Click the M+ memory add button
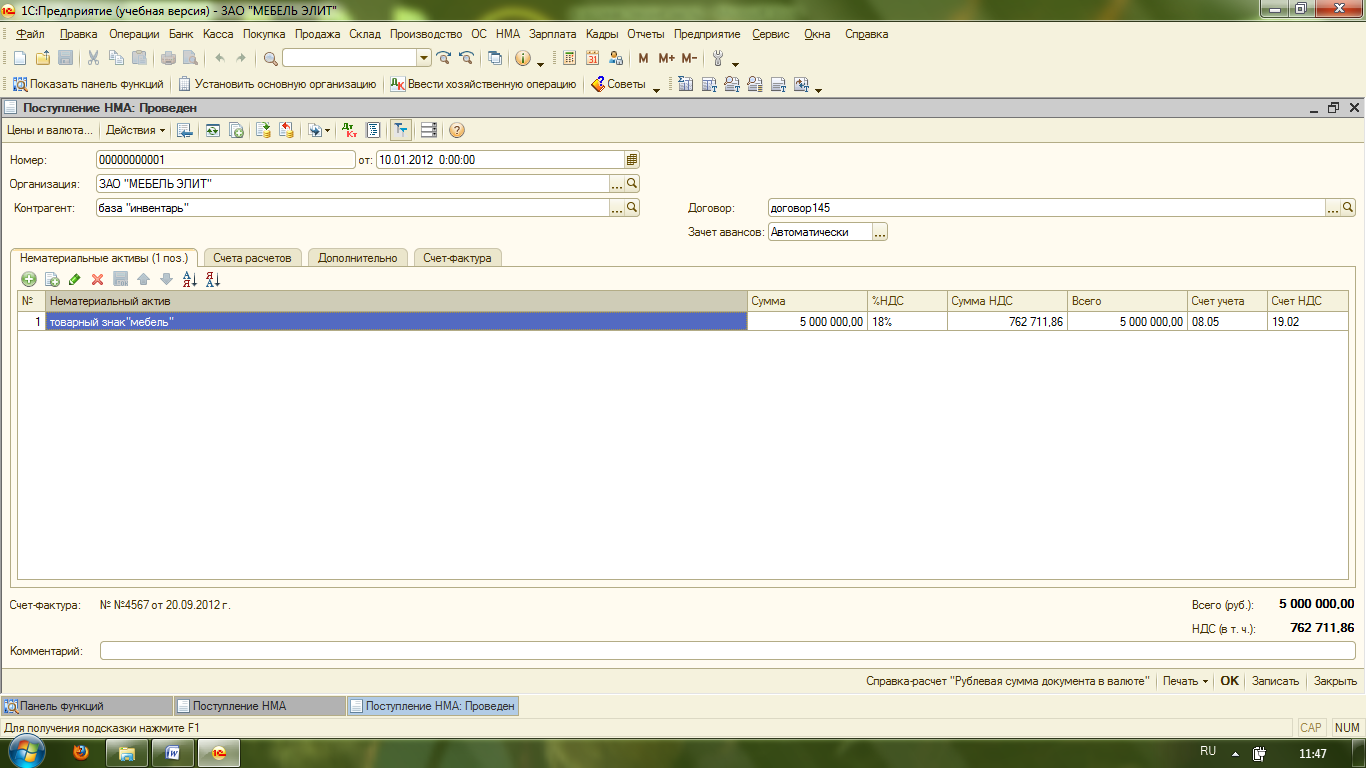Screen dimensions: 1366x768 pos(666,58)
